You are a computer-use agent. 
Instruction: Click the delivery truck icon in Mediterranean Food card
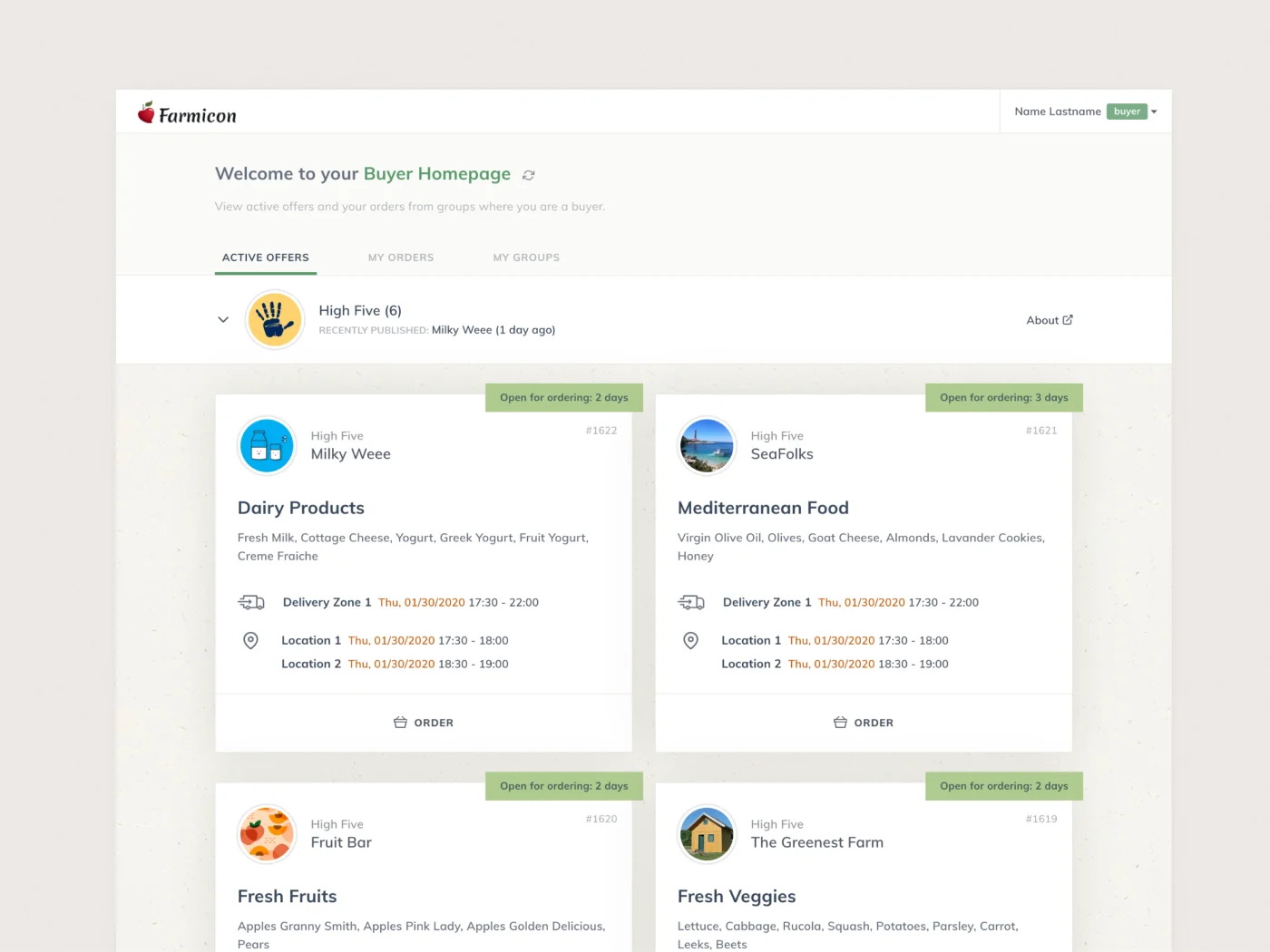(691, 602)
